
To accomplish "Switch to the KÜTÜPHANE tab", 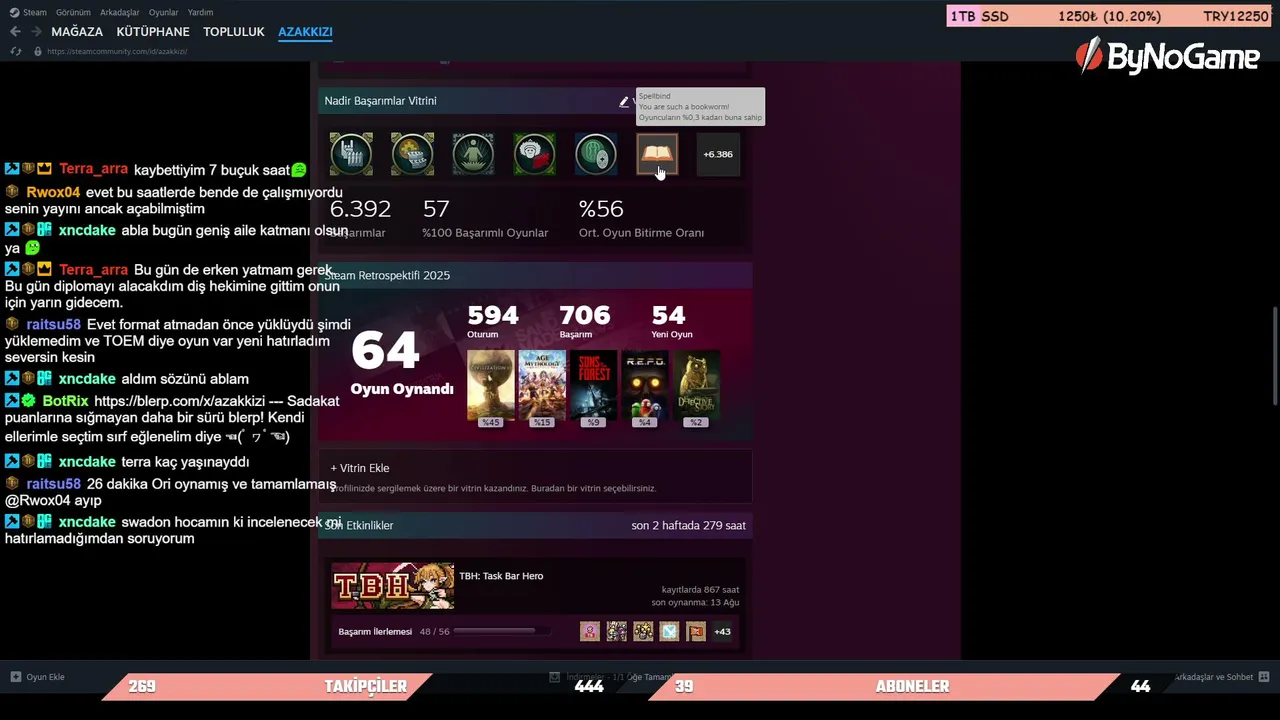I will click(x=153, y=32).
